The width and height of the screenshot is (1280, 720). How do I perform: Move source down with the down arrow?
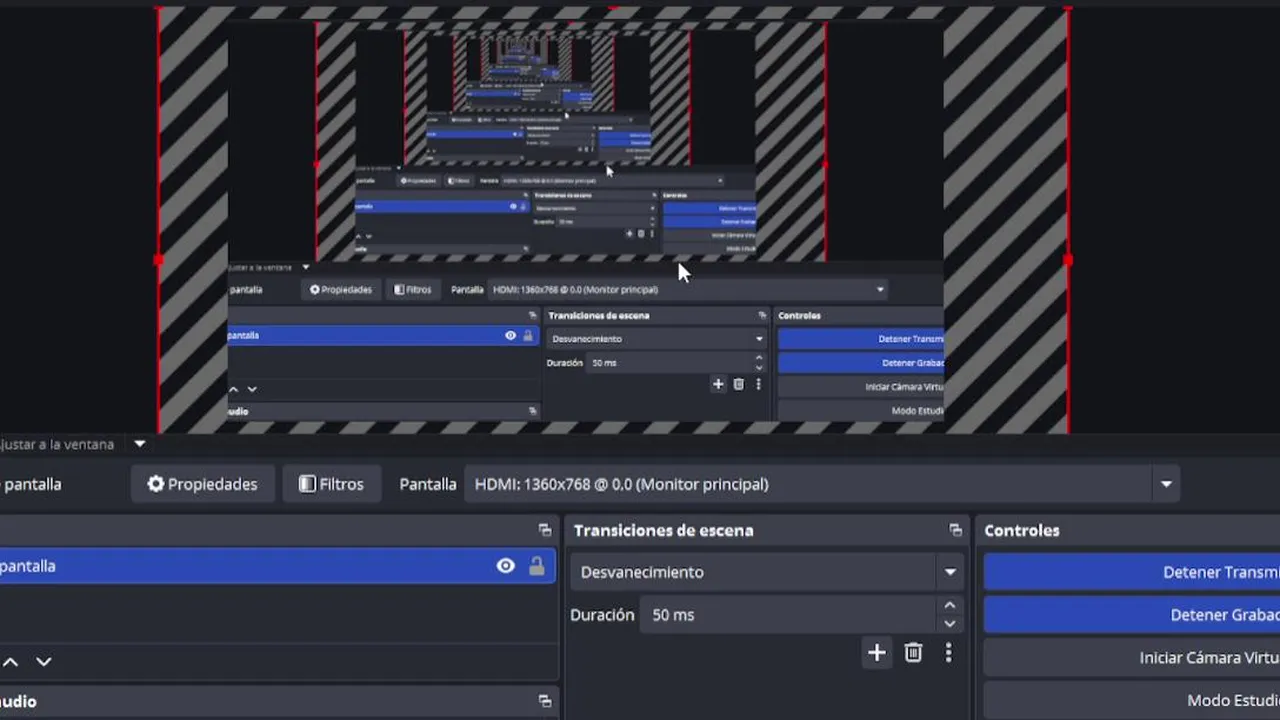(44, 661)
